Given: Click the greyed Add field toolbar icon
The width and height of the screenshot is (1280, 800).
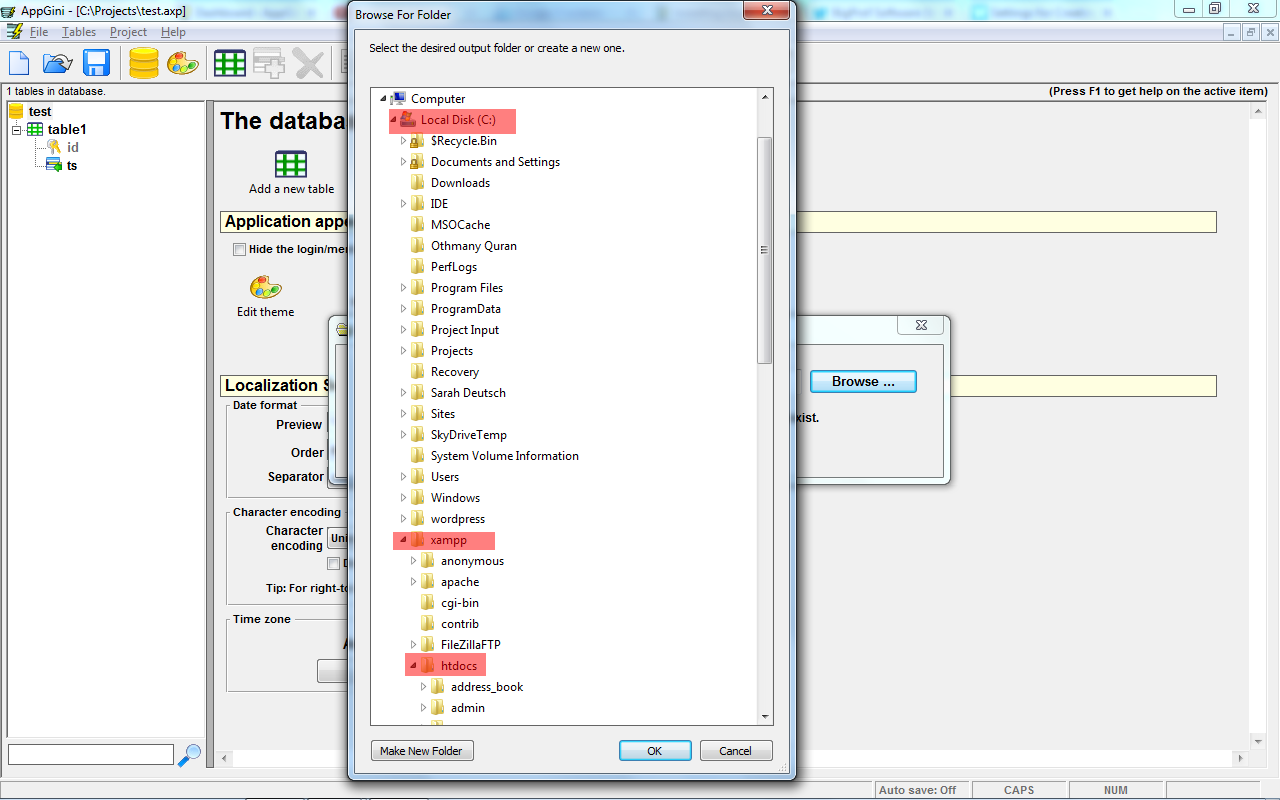Looking at the screenshot, I should click(269, 64).
